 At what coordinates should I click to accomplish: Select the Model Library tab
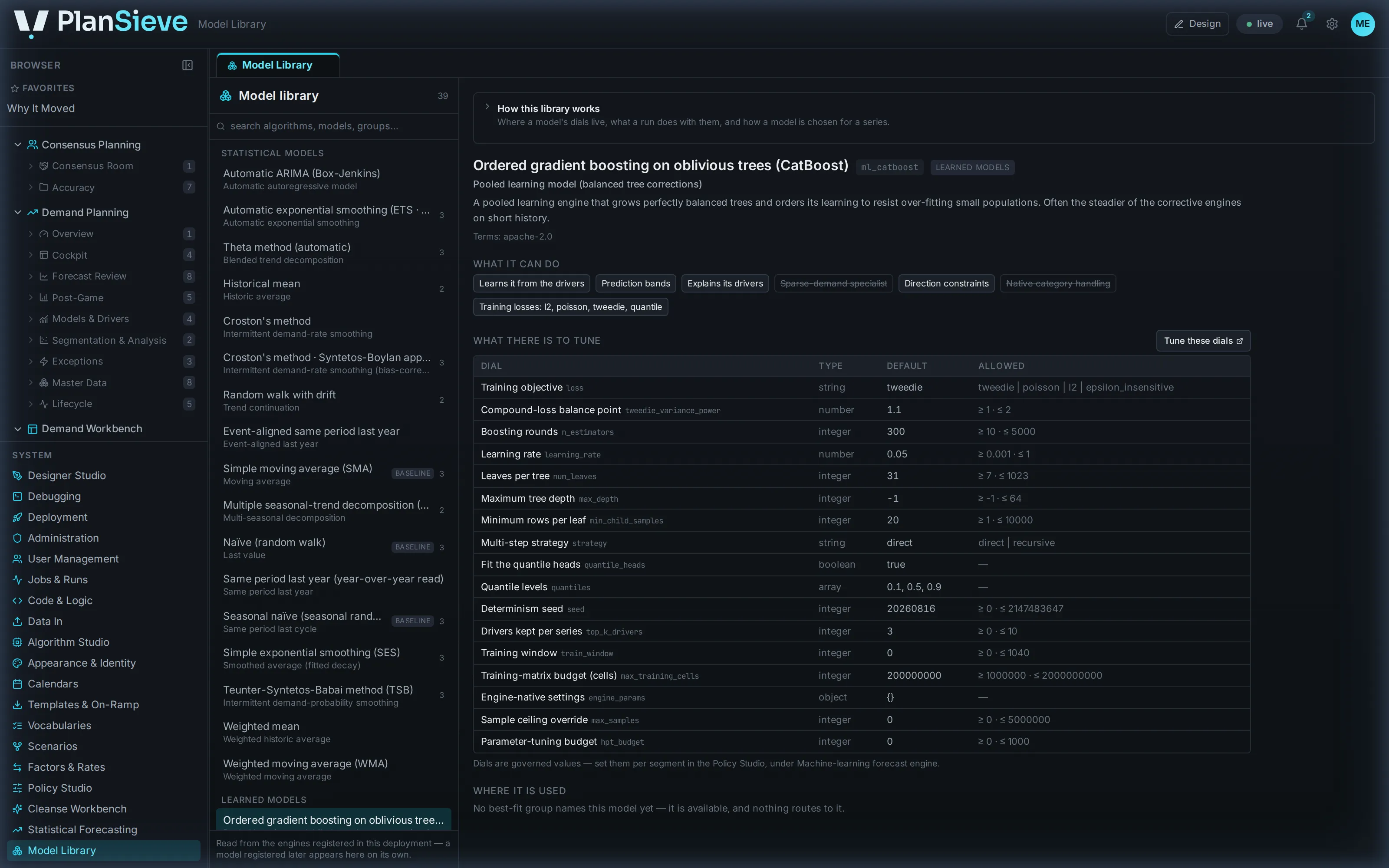(x=278, y=66)
